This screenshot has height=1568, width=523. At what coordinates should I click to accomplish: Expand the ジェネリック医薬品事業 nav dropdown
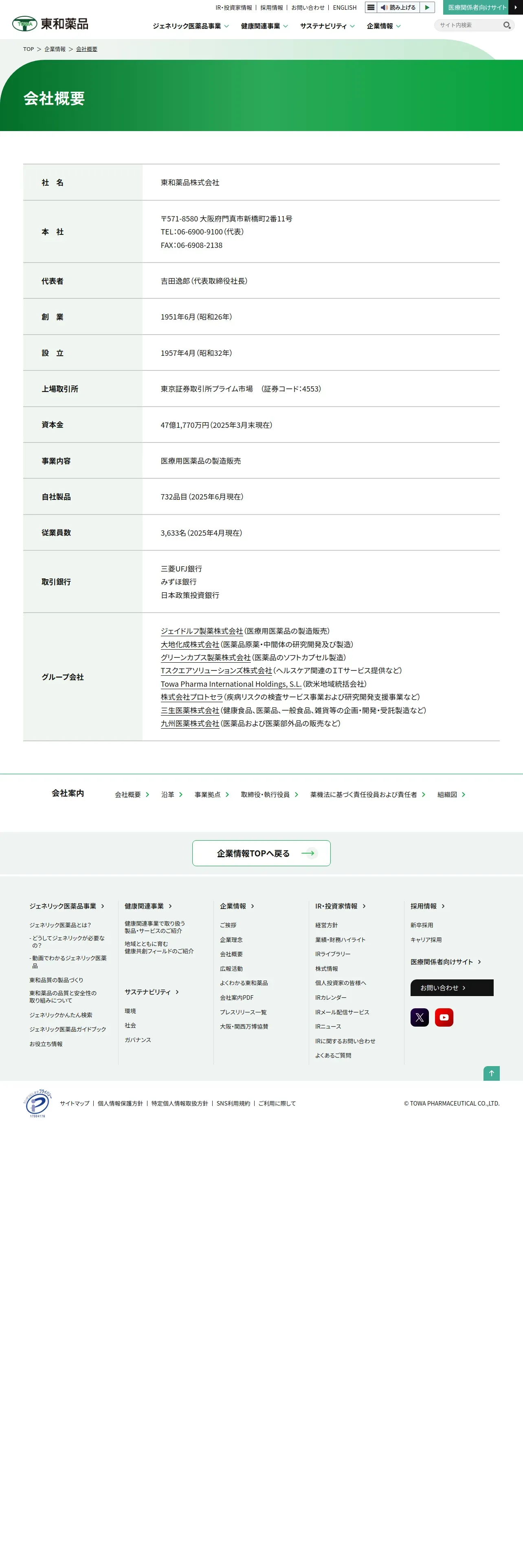191,26
